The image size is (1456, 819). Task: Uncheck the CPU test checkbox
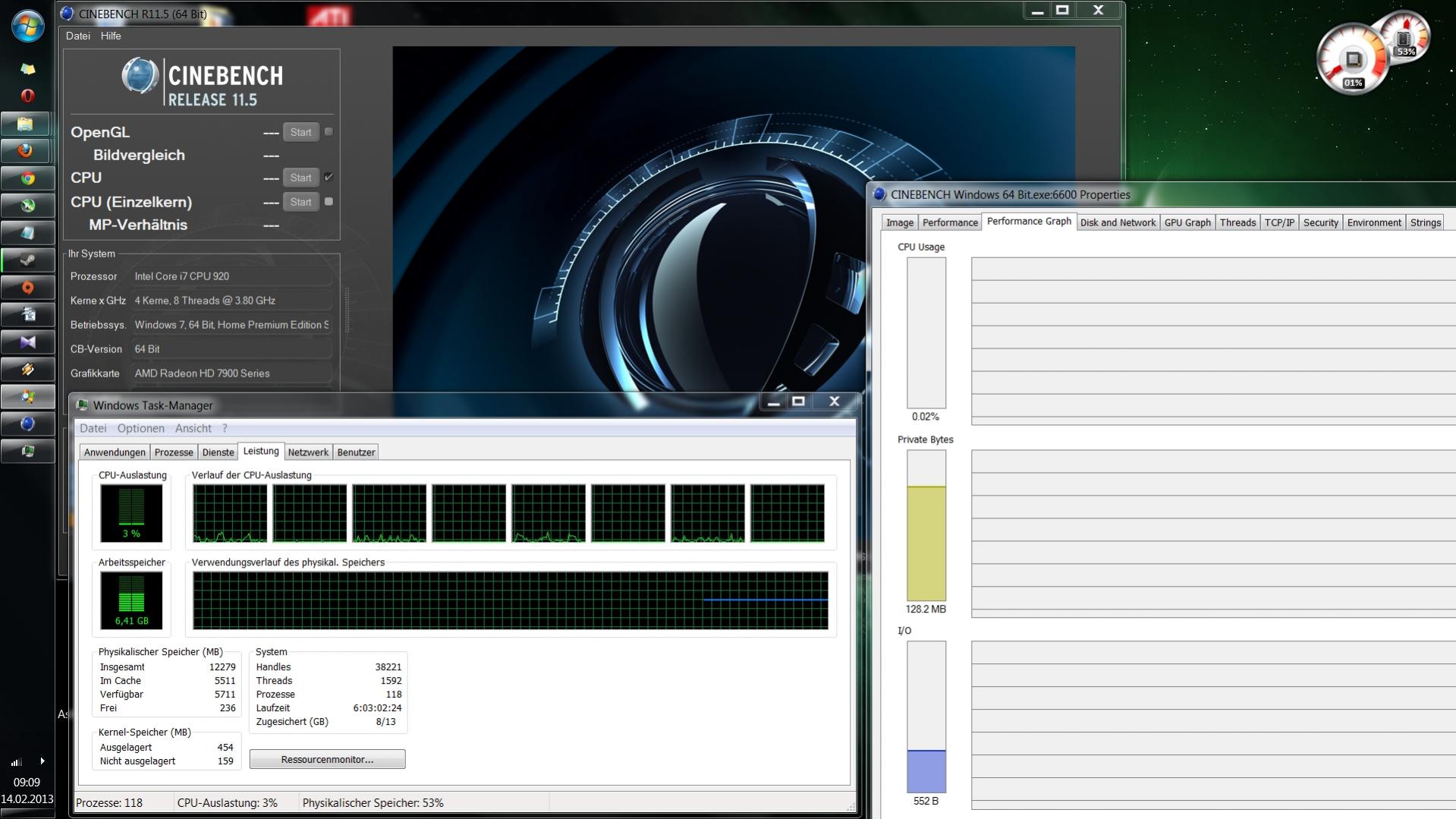pyautogui.click(x=329, y=177)
